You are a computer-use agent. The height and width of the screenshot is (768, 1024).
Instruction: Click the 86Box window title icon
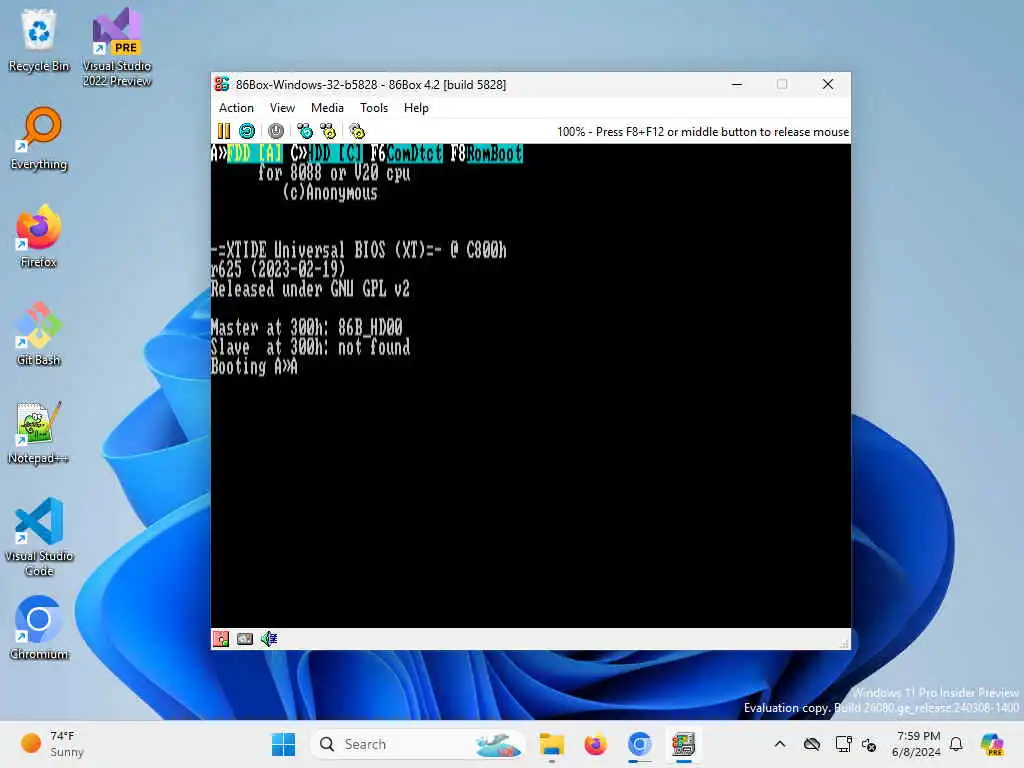222,84
